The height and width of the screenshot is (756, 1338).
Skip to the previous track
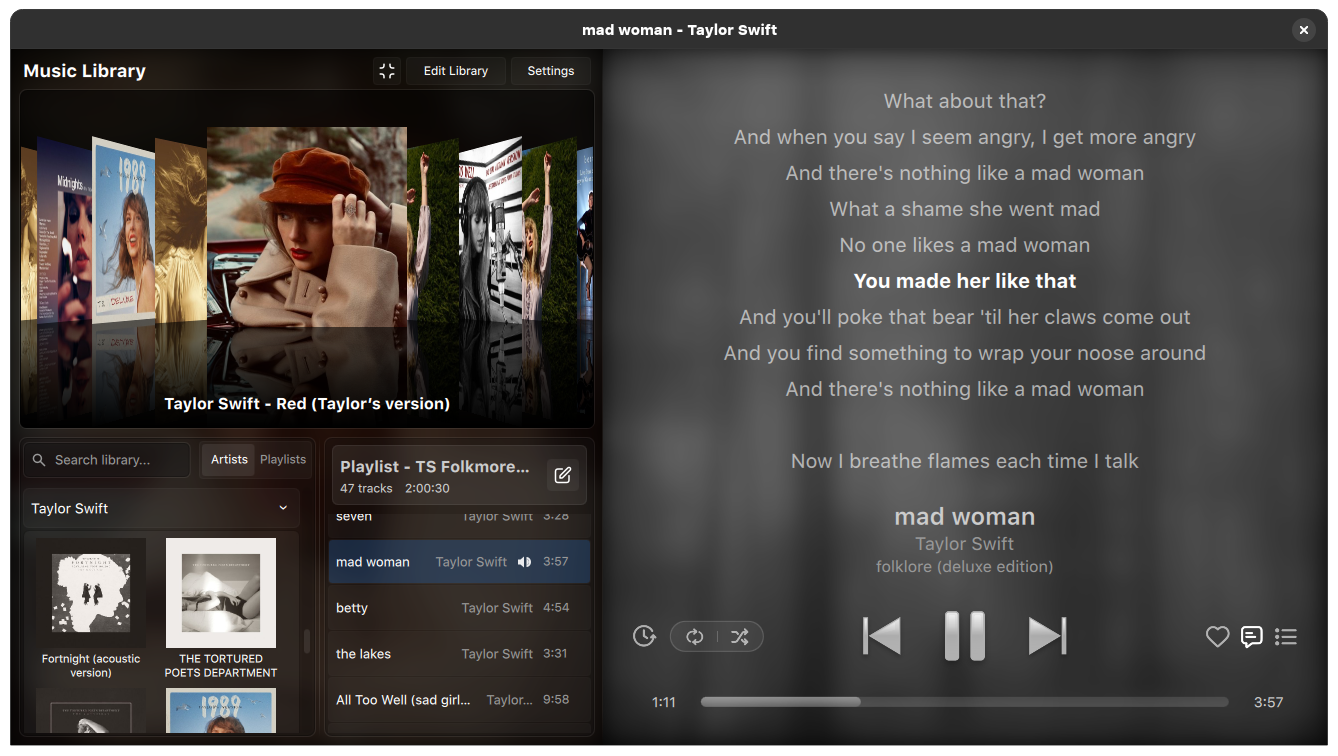tap(882, 636)
